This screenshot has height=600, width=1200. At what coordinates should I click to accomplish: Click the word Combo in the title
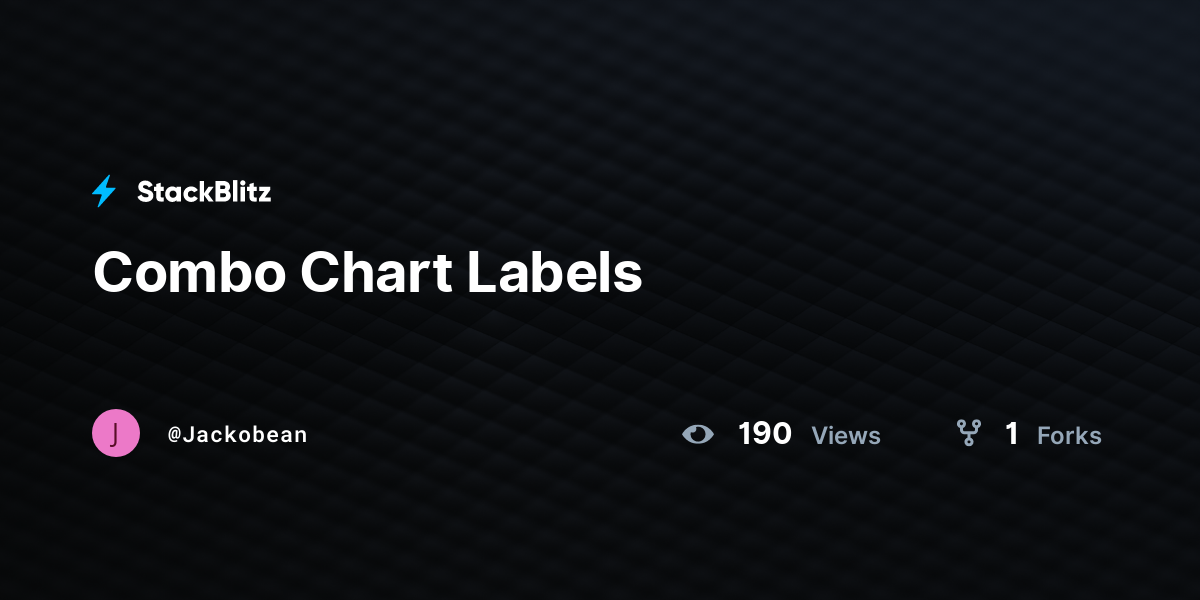pyautogui.click(x=189, y=272)
